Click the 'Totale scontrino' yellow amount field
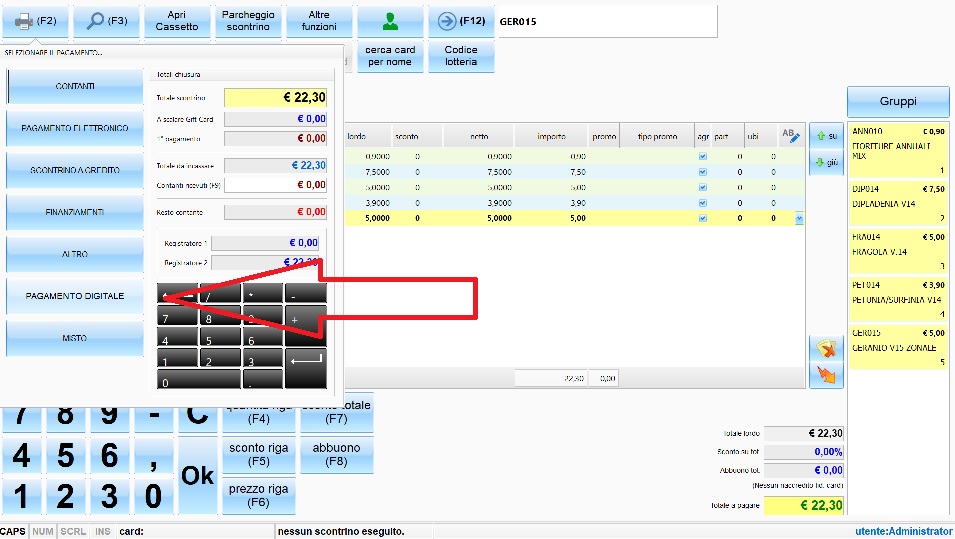 (x=275, y=97)
